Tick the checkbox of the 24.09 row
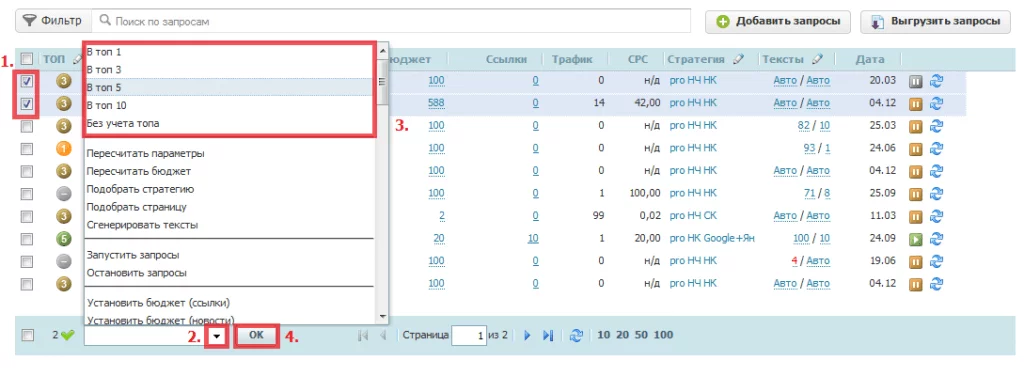 pyautogui.click(x=26, y=239)
